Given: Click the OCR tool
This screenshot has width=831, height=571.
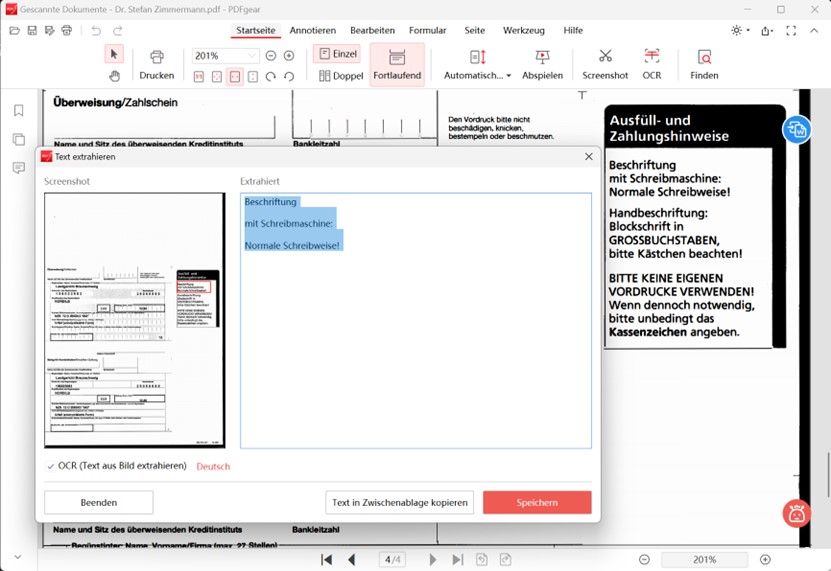Looking at the screenshot, I should pos(652,65).
